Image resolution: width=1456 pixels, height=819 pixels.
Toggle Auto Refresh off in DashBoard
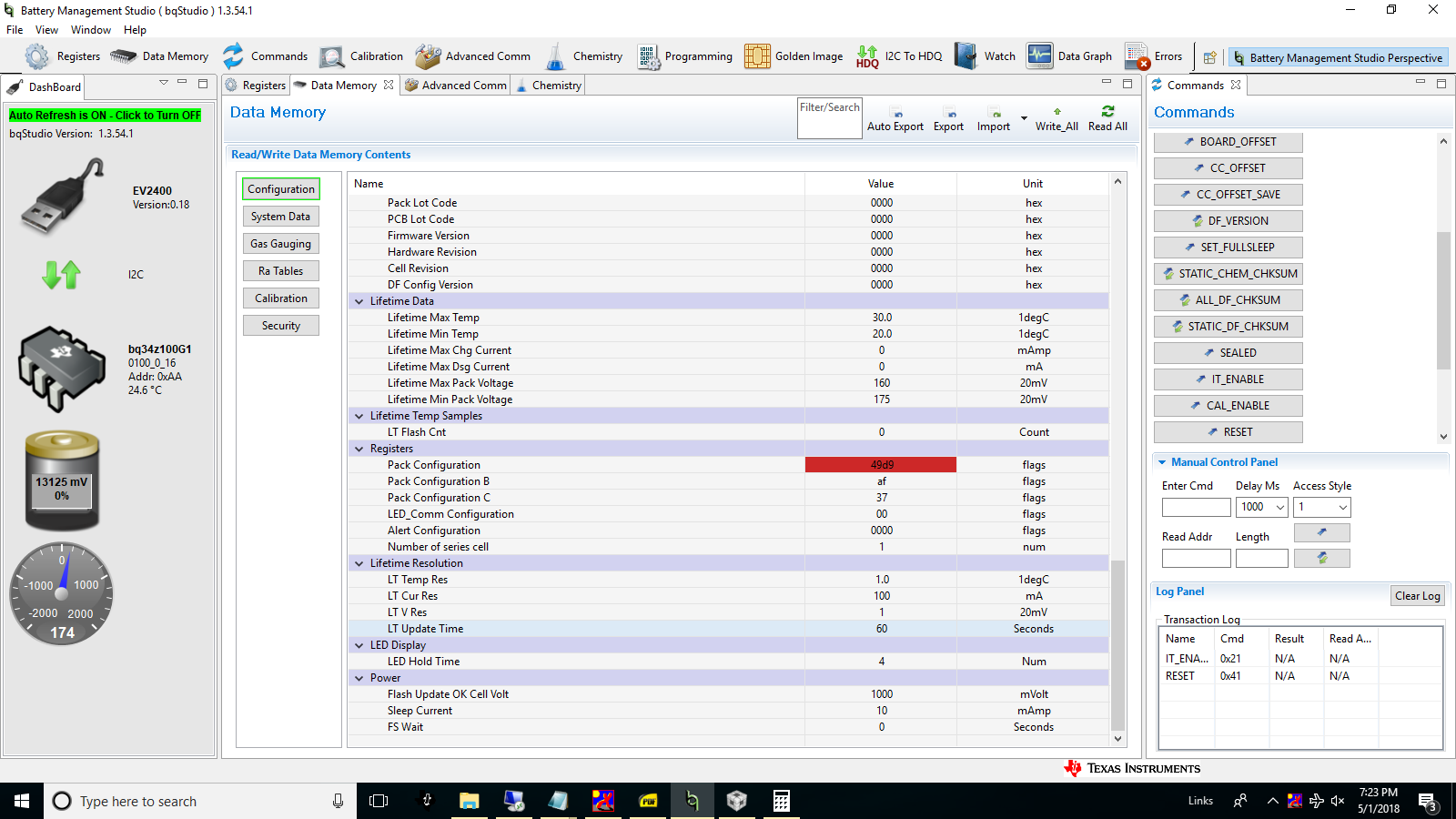point(105,116)
